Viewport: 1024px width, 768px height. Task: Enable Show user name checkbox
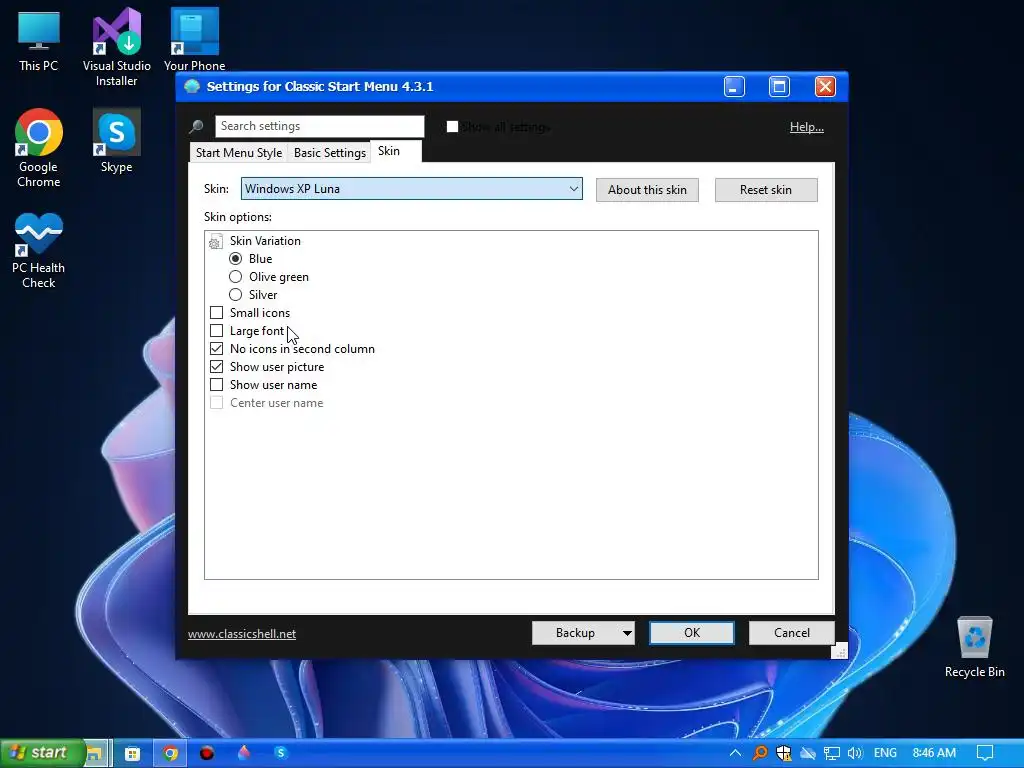point(216,385)
